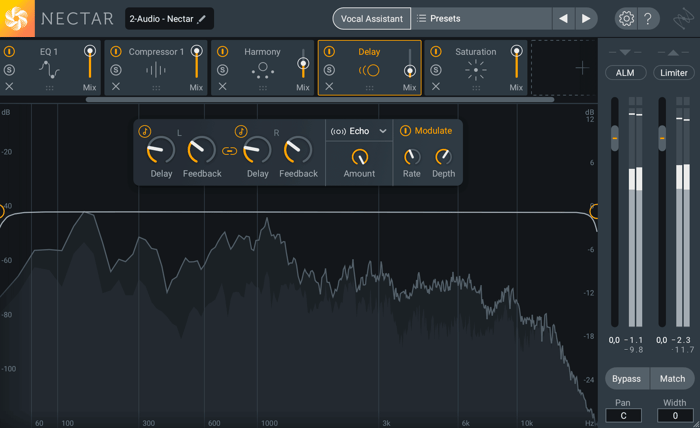Collapse input meter arrow
Screen dimensions: 700x428
pyautogui.click(x=625, y=53)
